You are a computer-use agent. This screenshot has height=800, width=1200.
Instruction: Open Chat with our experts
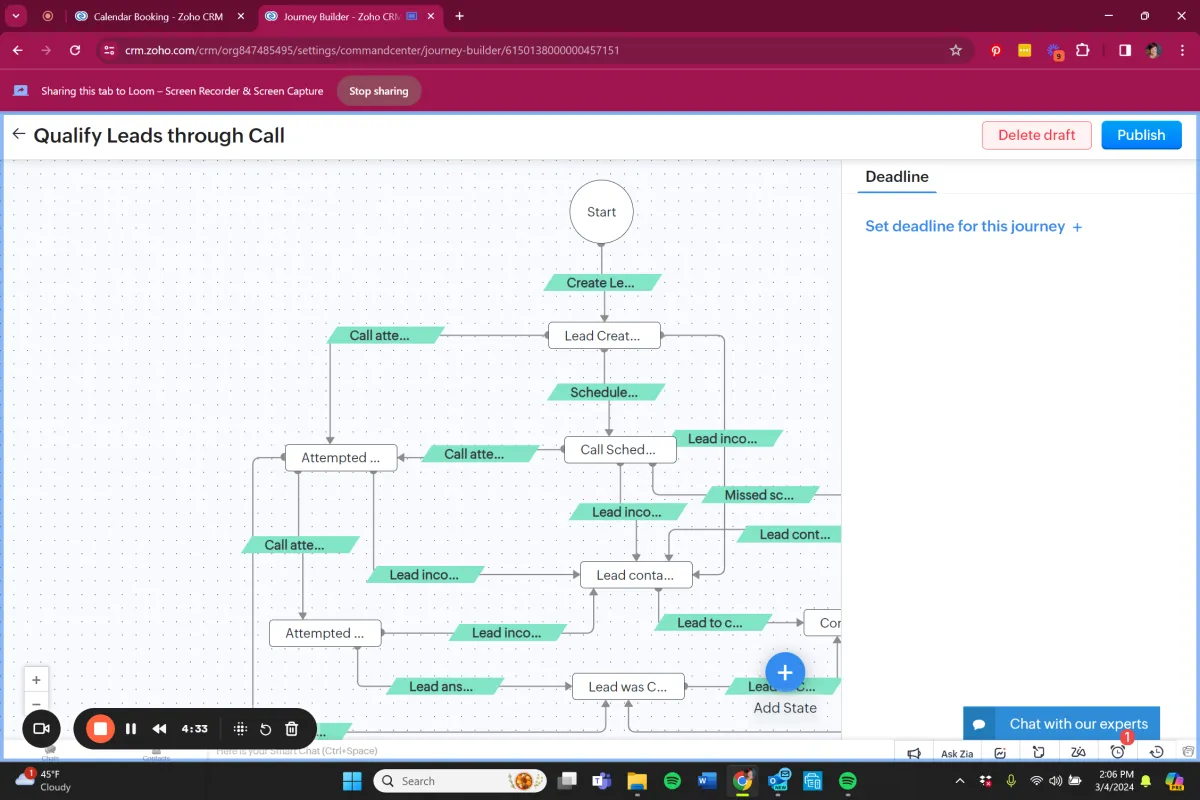coord(1061,724)
